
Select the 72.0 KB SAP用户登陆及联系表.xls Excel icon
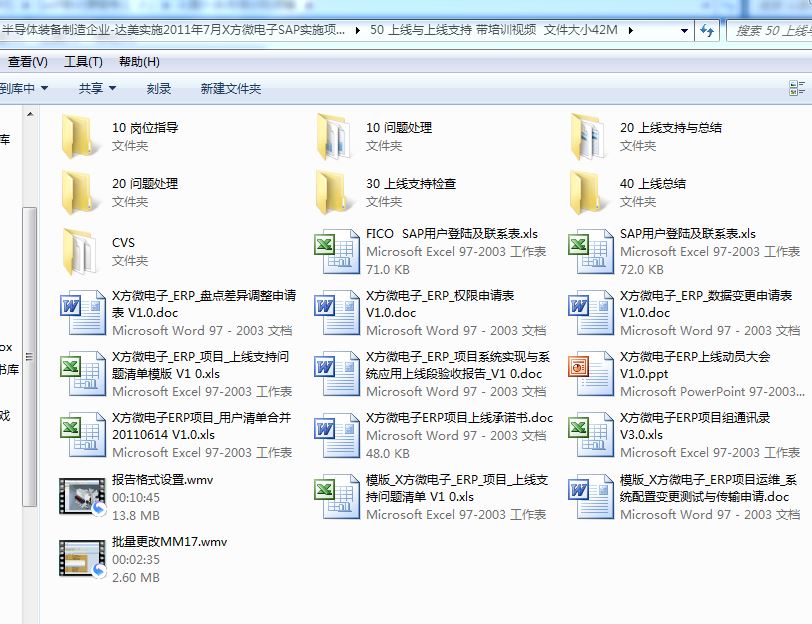pyautogui.click(x=590, y=251)
